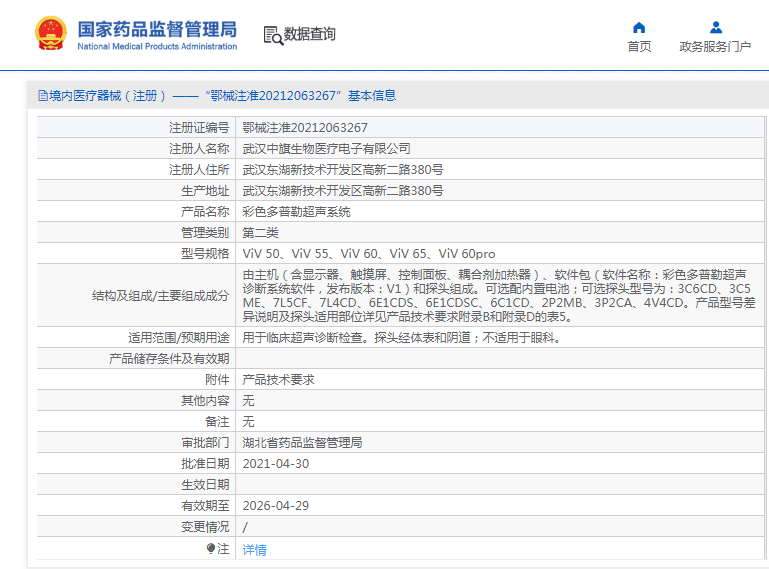The image size is (769, 569).
Task: Go to 首页 text label
Action: pos(639,46)
